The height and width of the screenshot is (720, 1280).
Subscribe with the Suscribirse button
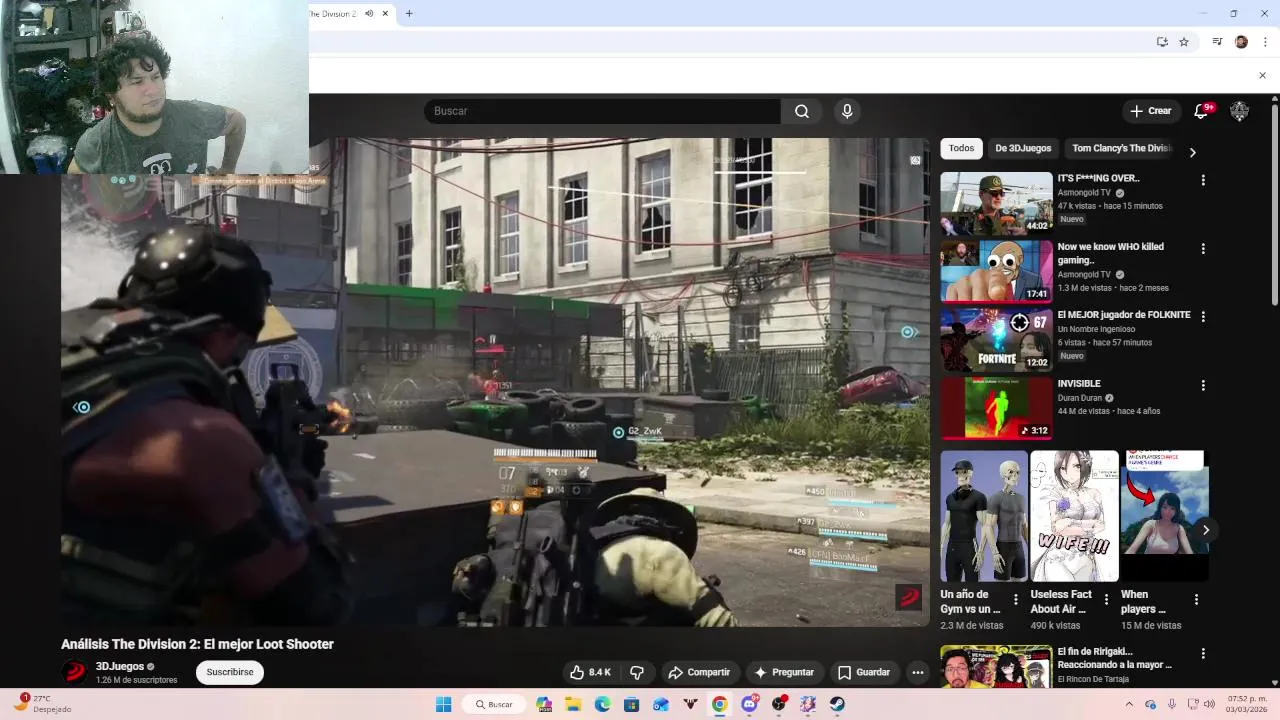230,672
